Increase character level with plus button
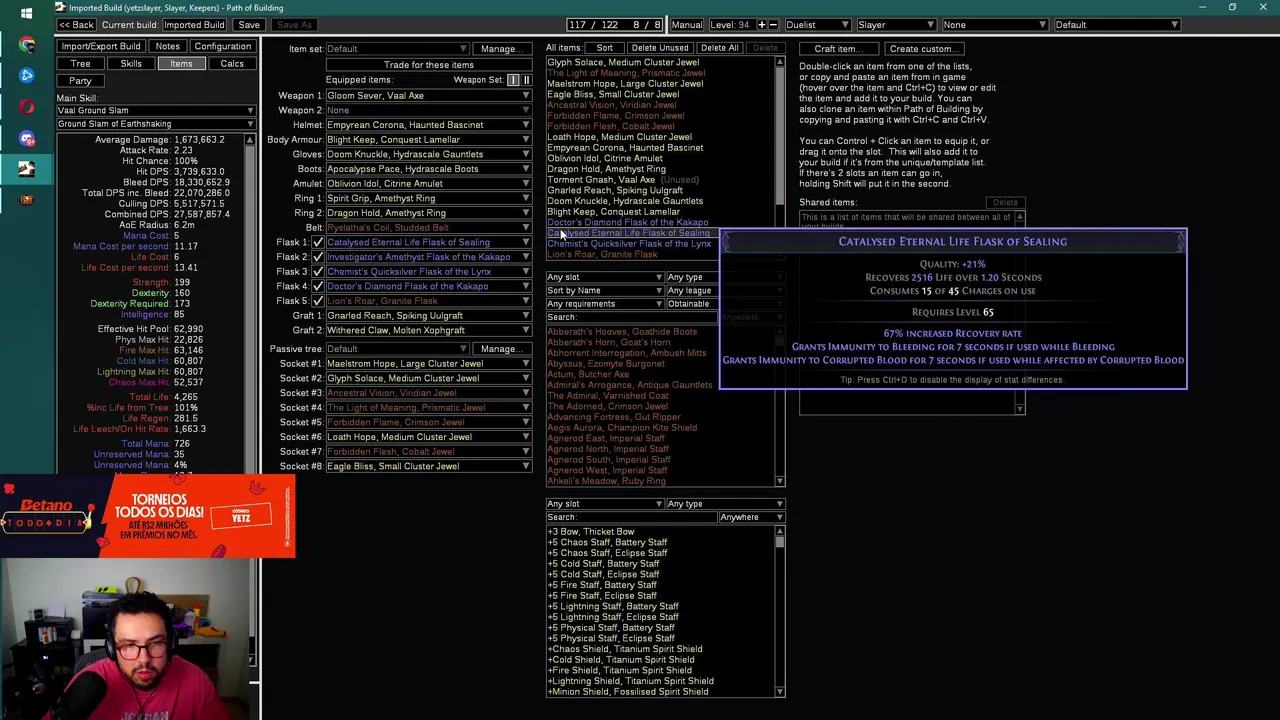The image size is (1280, 720). [761, 24]
